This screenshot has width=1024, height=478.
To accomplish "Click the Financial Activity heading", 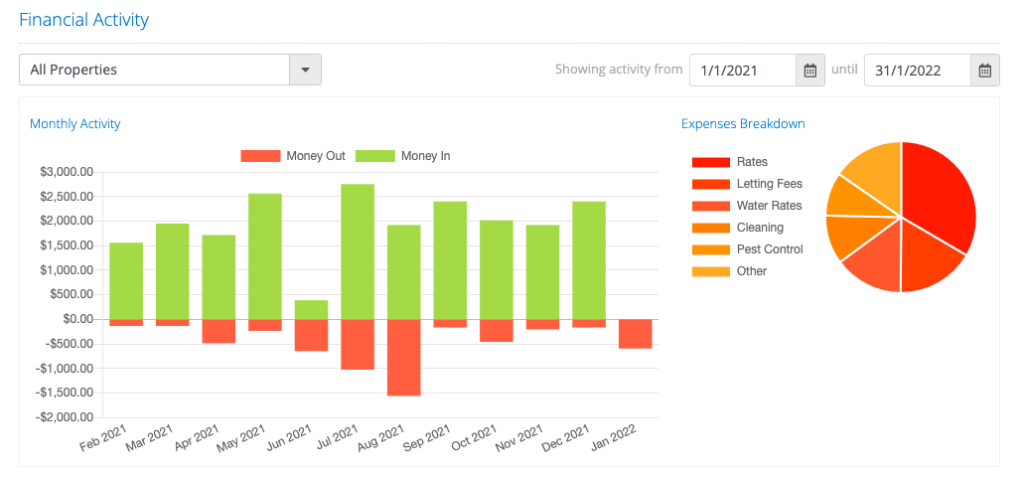I will tap(84, 20).
